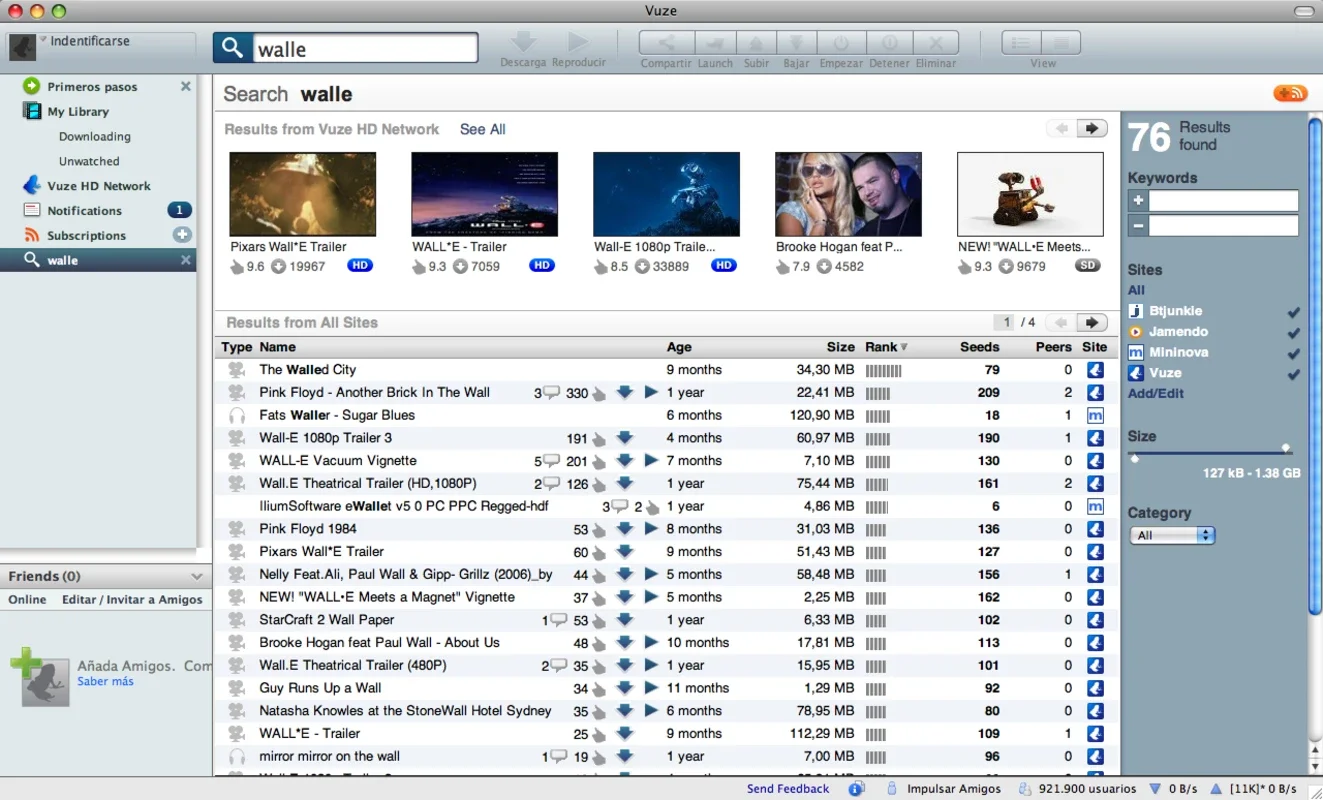The height and width of the screenshot is (800, 1323).
Task: Click into the include keywords input field
Action: click(x=1223, y=201)
